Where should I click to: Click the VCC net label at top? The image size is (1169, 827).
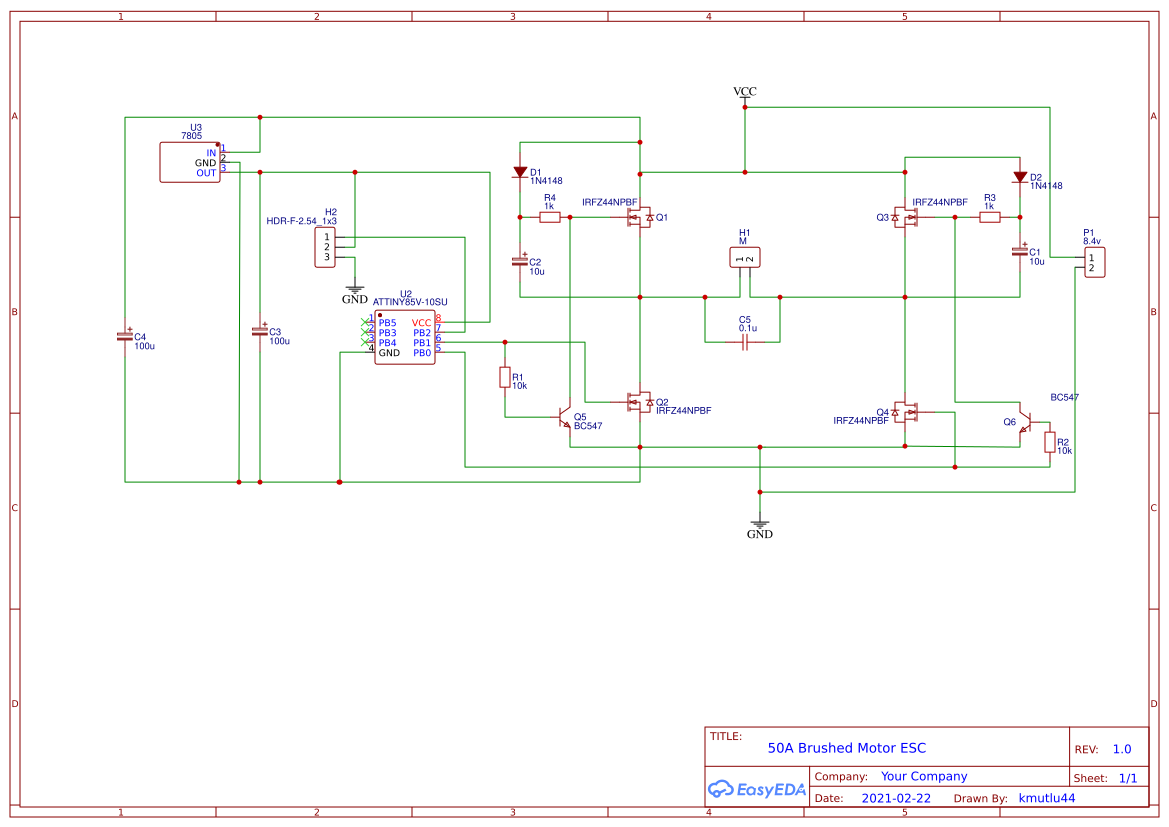click(x=744, y=91)
